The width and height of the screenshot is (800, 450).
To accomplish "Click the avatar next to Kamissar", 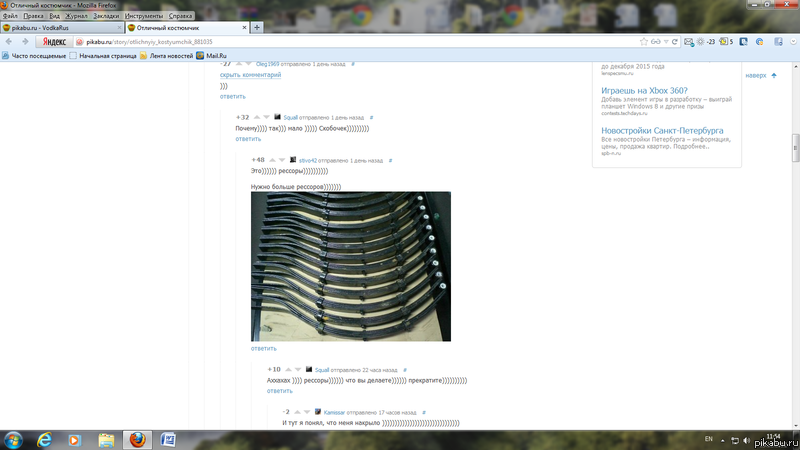I will [318, 411].
